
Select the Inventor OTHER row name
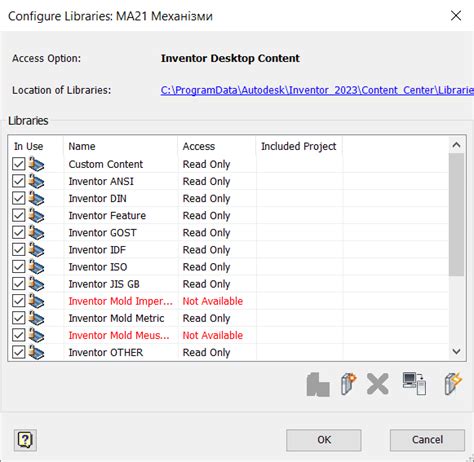(106, 353)
